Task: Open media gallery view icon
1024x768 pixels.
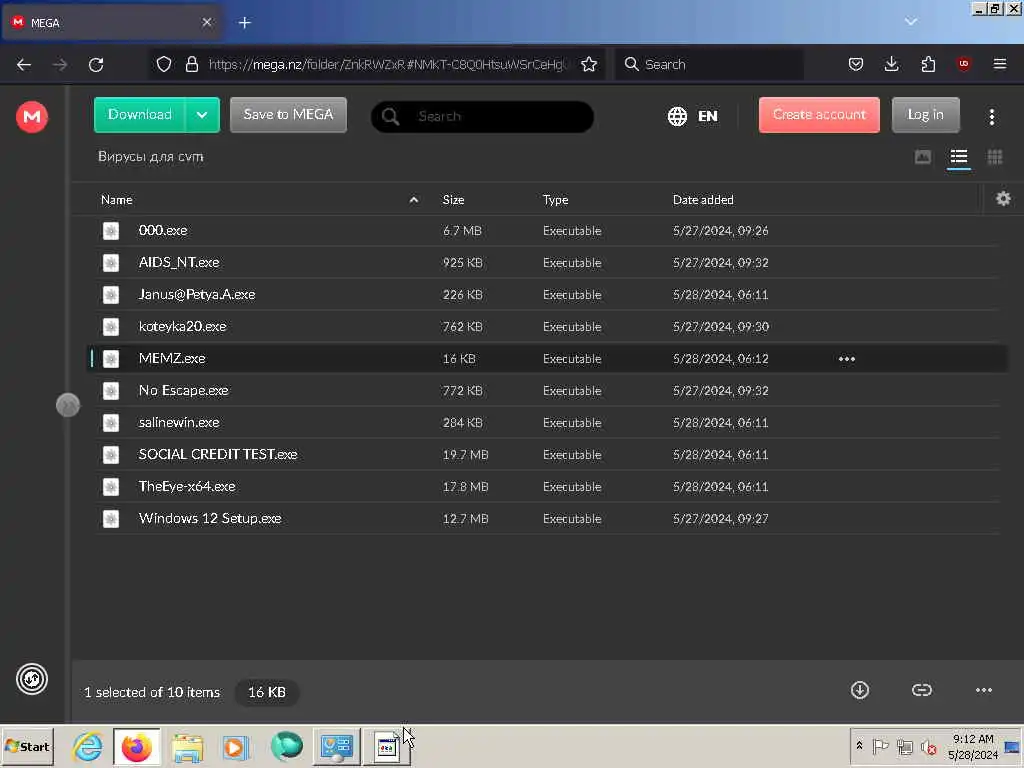Action: [923, 157]
